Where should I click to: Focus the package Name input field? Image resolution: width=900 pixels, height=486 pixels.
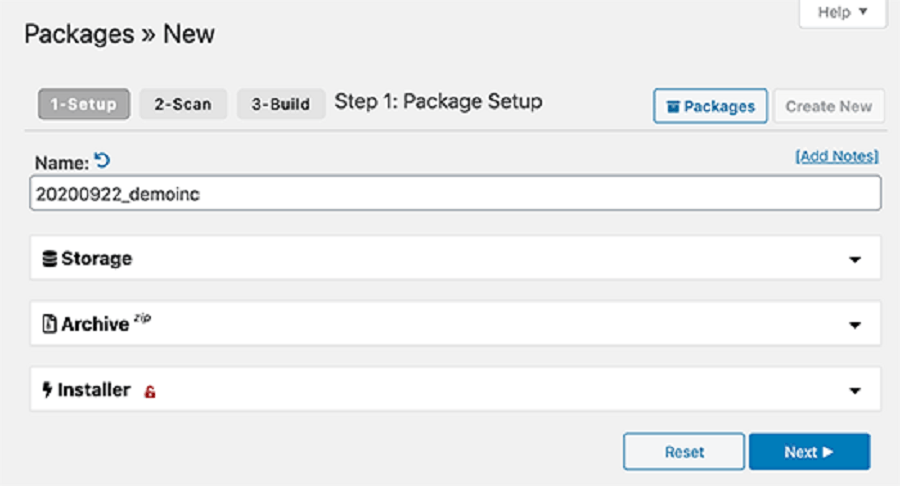(455, 193)
